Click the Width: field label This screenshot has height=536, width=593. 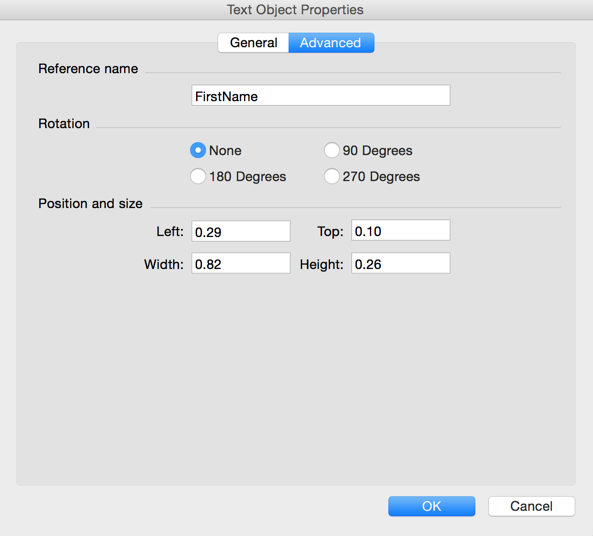pyautogui.click(x=164, y=264)
